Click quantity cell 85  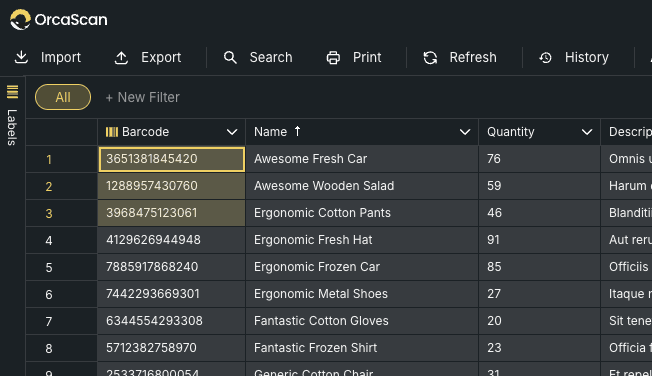coord(539,267)
